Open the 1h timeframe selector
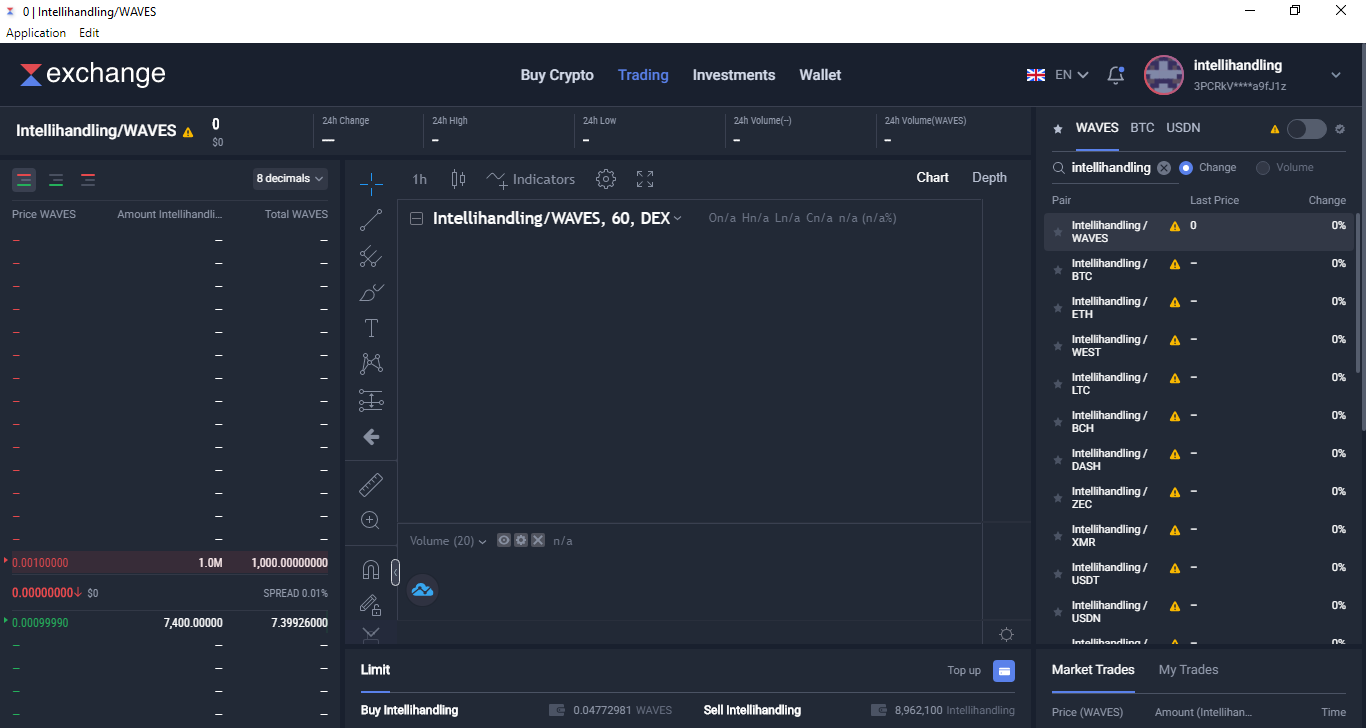Screen dimensions: 1366x728 click(x=420, y=179)
